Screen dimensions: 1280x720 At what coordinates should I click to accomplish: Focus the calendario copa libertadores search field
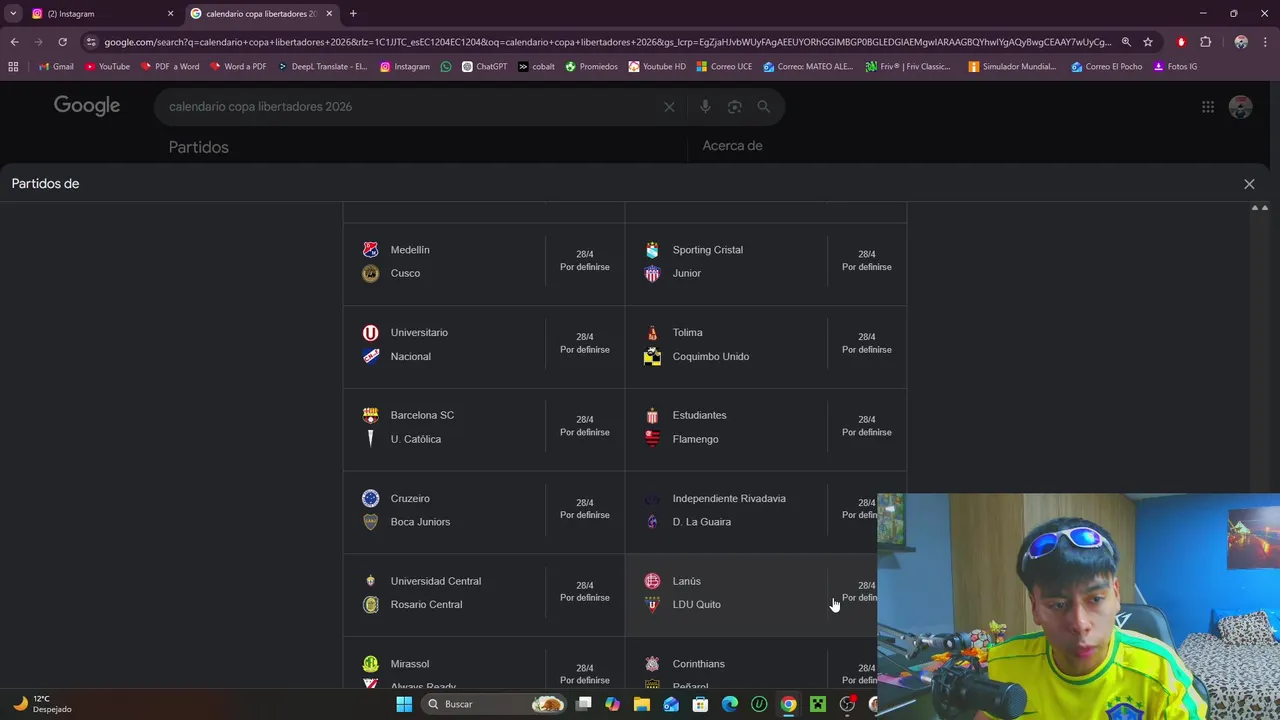tap(410, 107)
